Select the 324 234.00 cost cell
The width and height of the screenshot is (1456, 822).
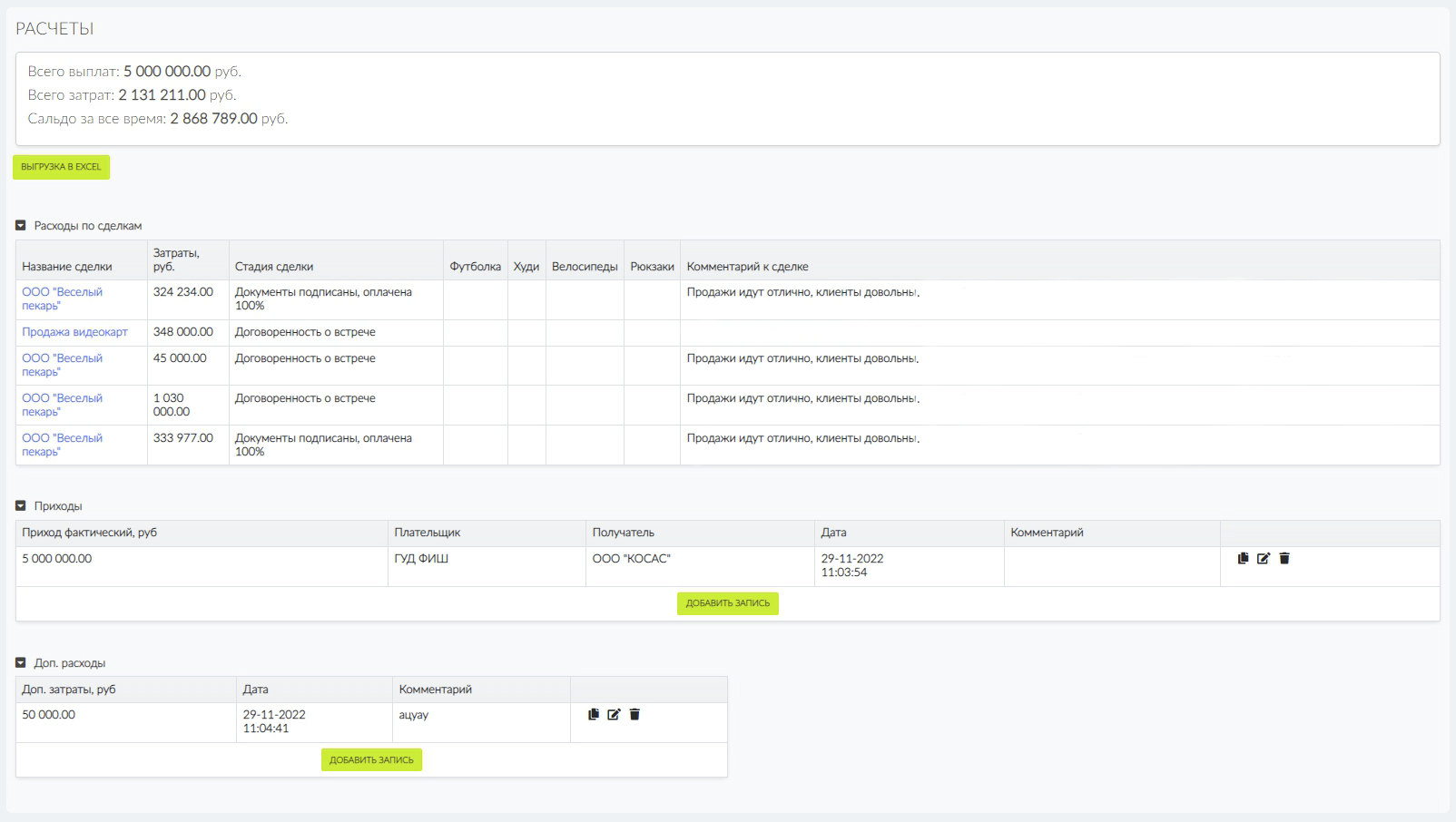(x=188, y=299)
